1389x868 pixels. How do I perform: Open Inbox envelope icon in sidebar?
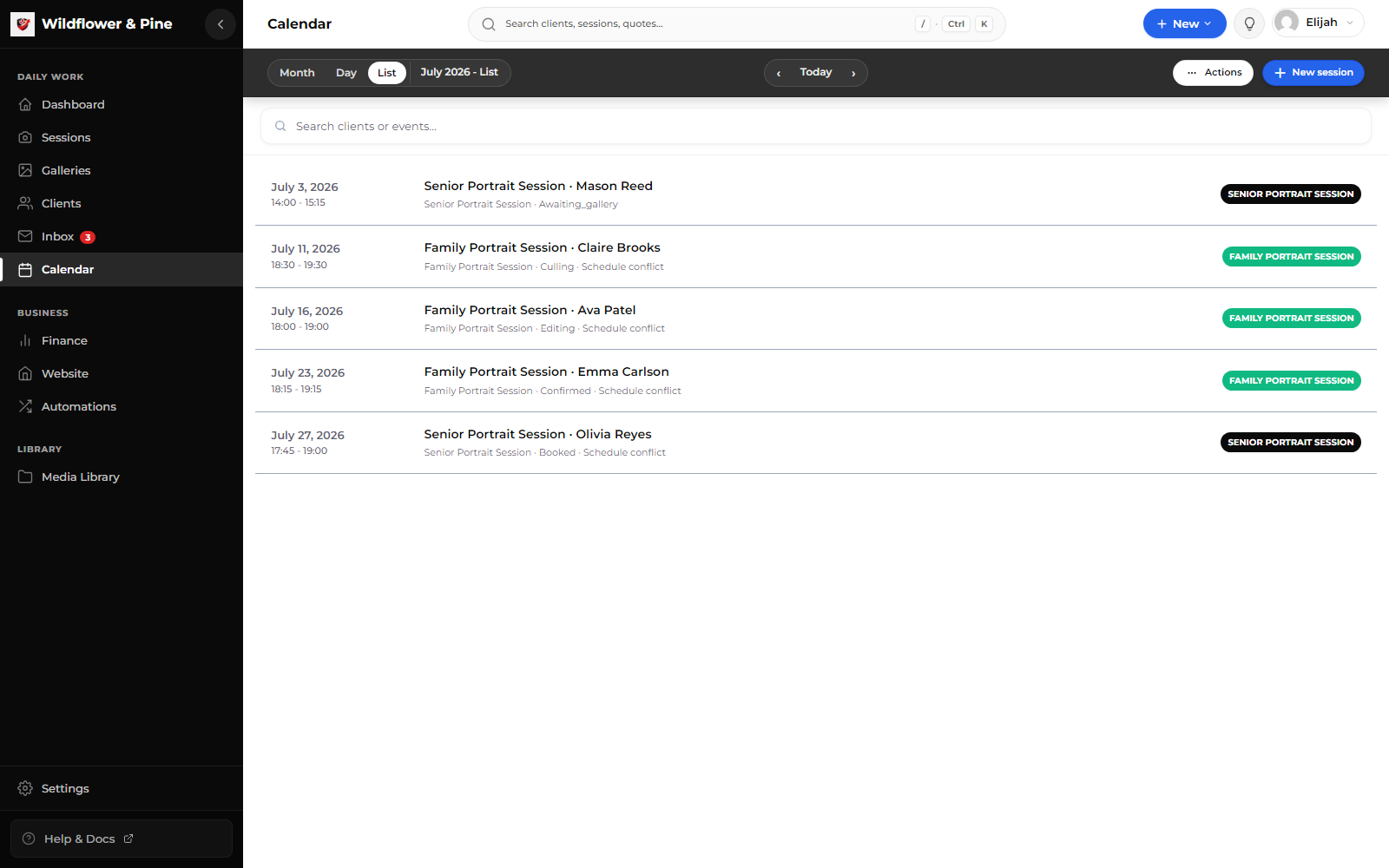25,236
